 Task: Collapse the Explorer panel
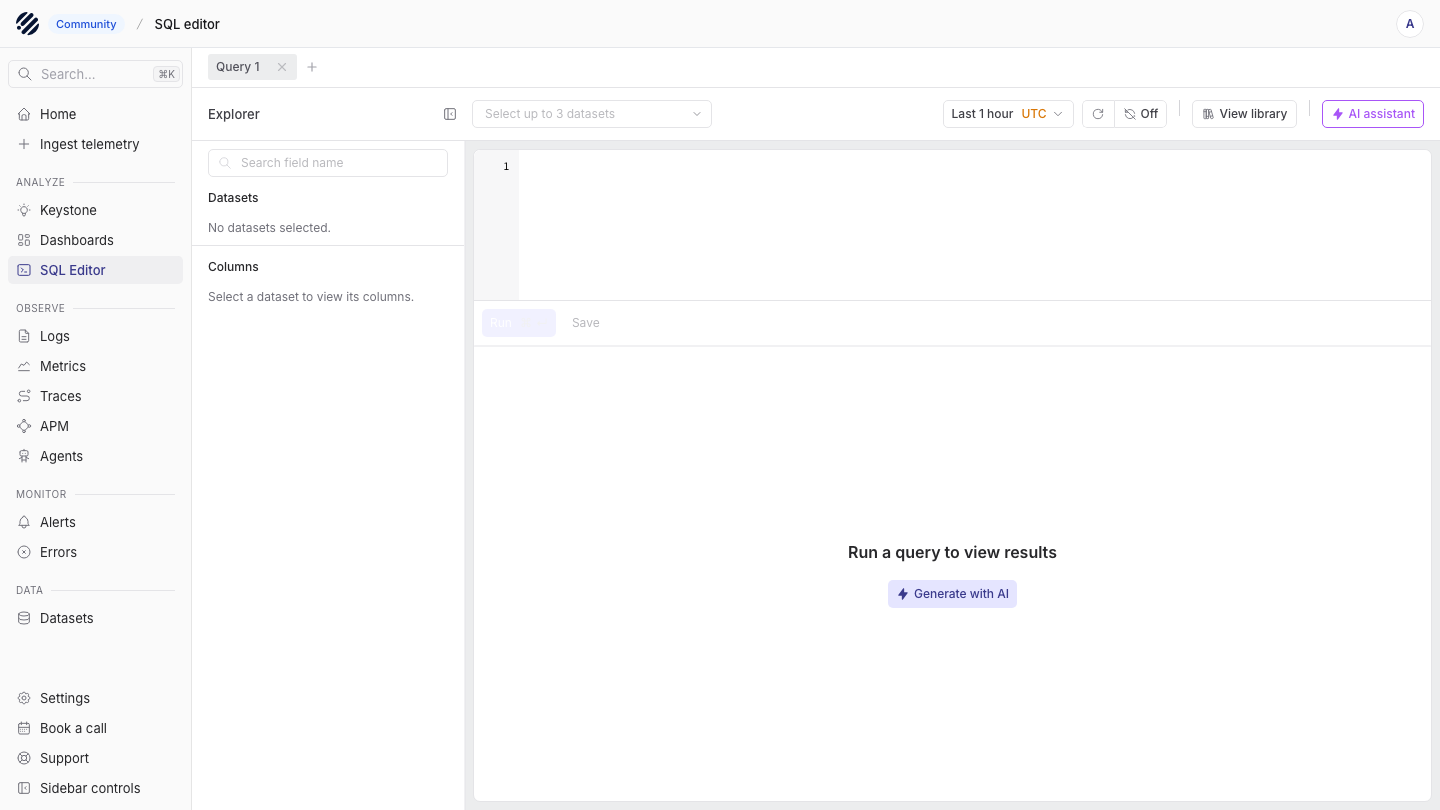tap(450, 114)
